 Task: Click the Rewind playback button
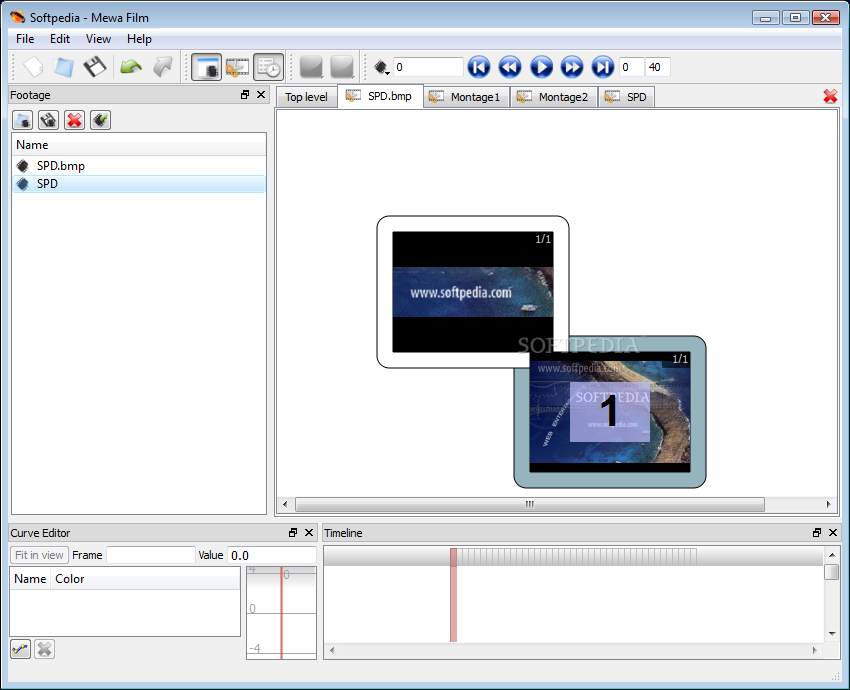pos(510,67)
